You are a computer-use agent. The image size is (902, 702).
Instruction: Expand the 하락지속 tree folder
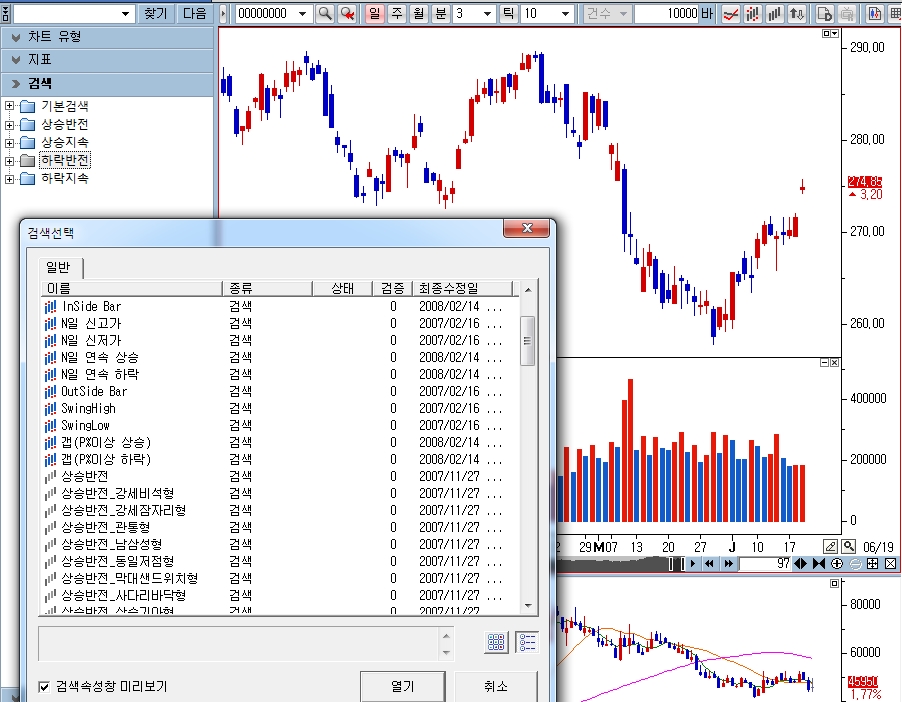coord(10,179)
